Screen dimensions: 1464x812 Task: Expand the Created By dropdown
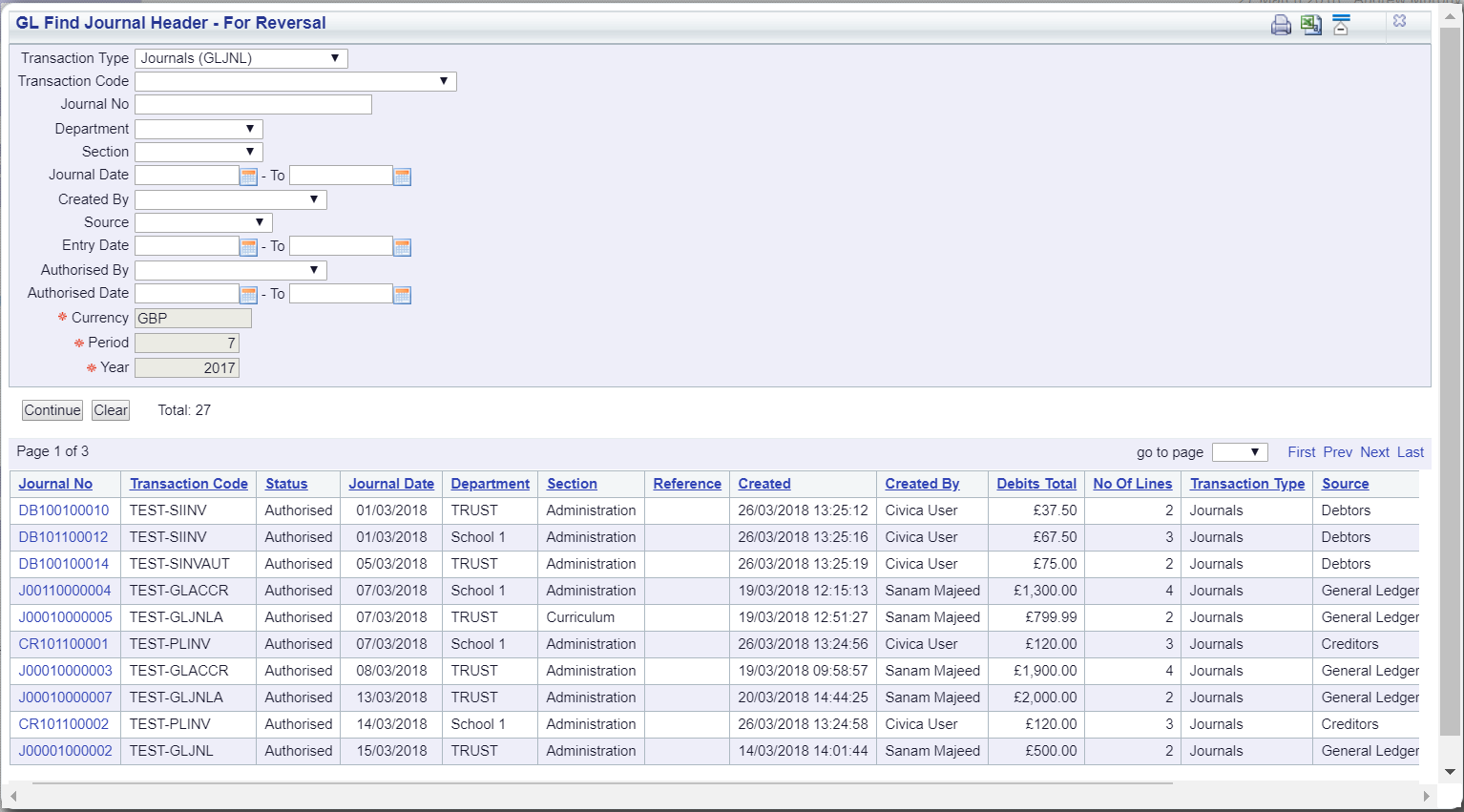[231, 199]
